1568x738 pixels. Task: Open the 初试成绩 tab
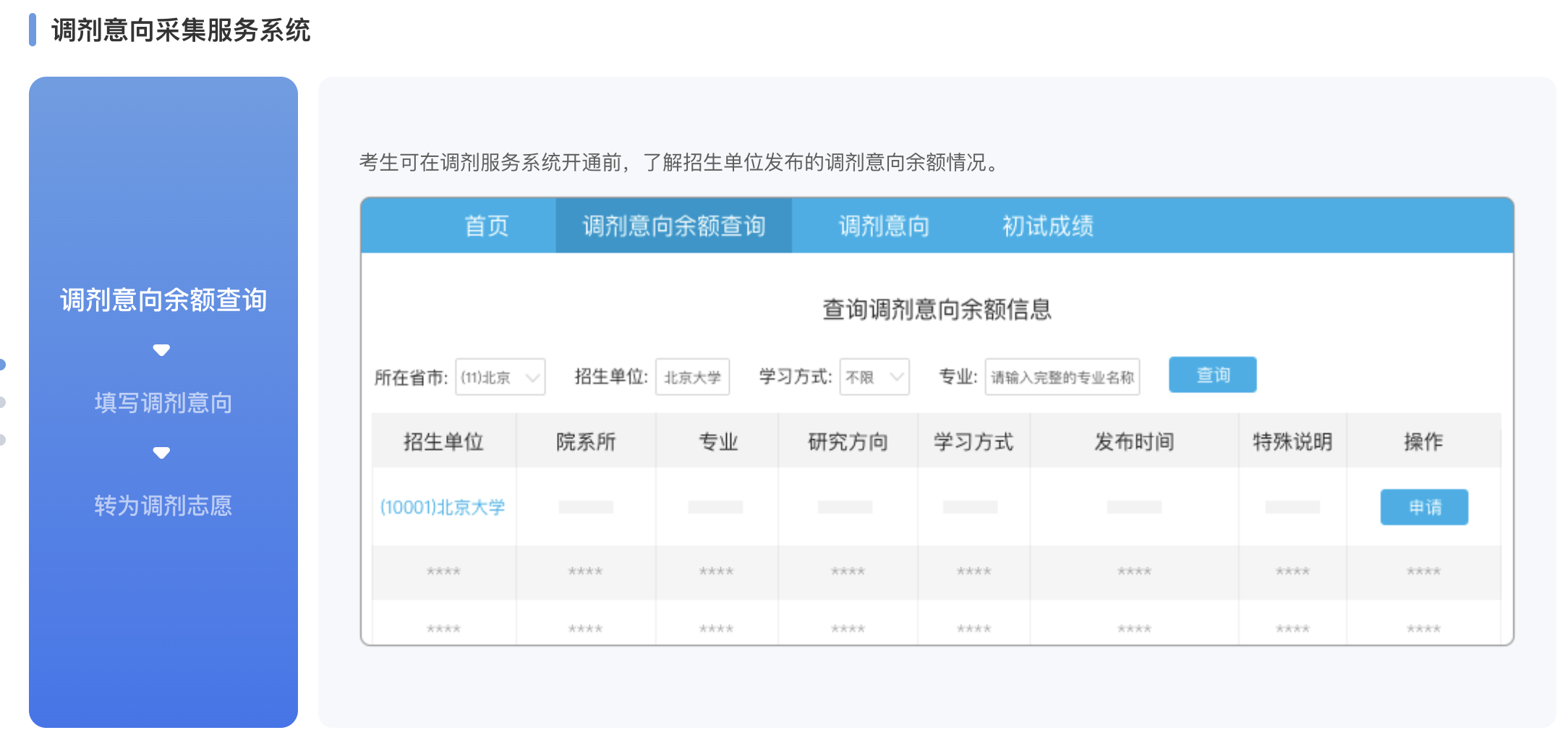tap(1047, 226)
